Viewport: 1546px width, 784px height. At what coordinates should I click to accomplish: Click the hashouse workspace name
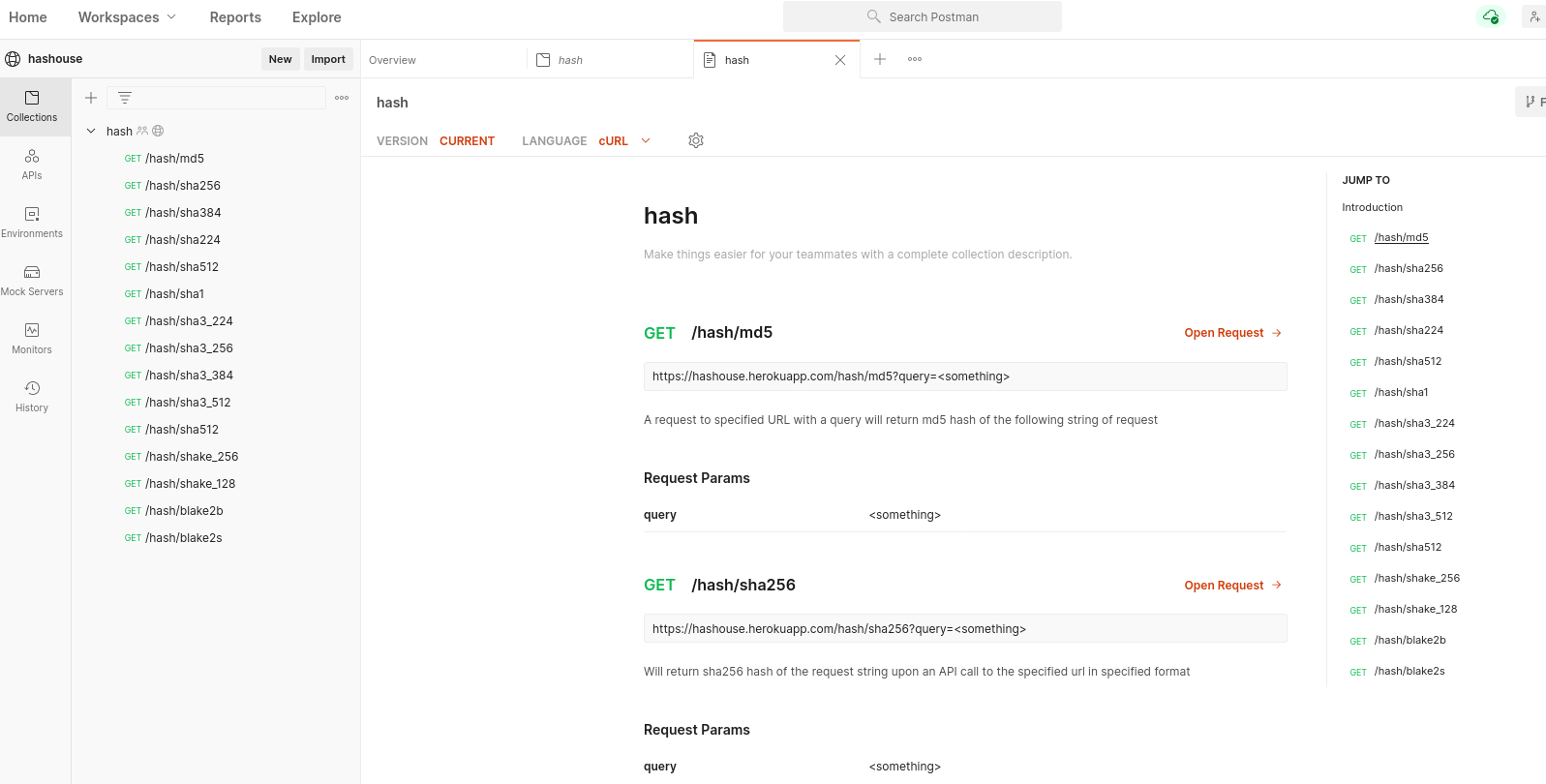(x=55, y=59)
